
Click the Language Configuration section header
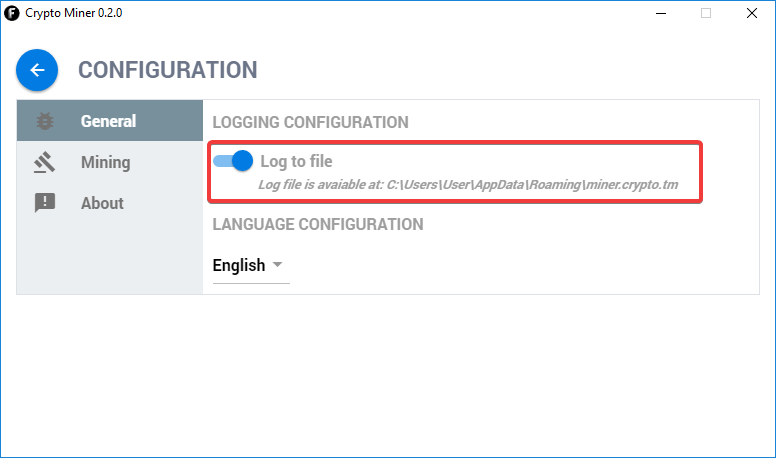tap(317, 224)
